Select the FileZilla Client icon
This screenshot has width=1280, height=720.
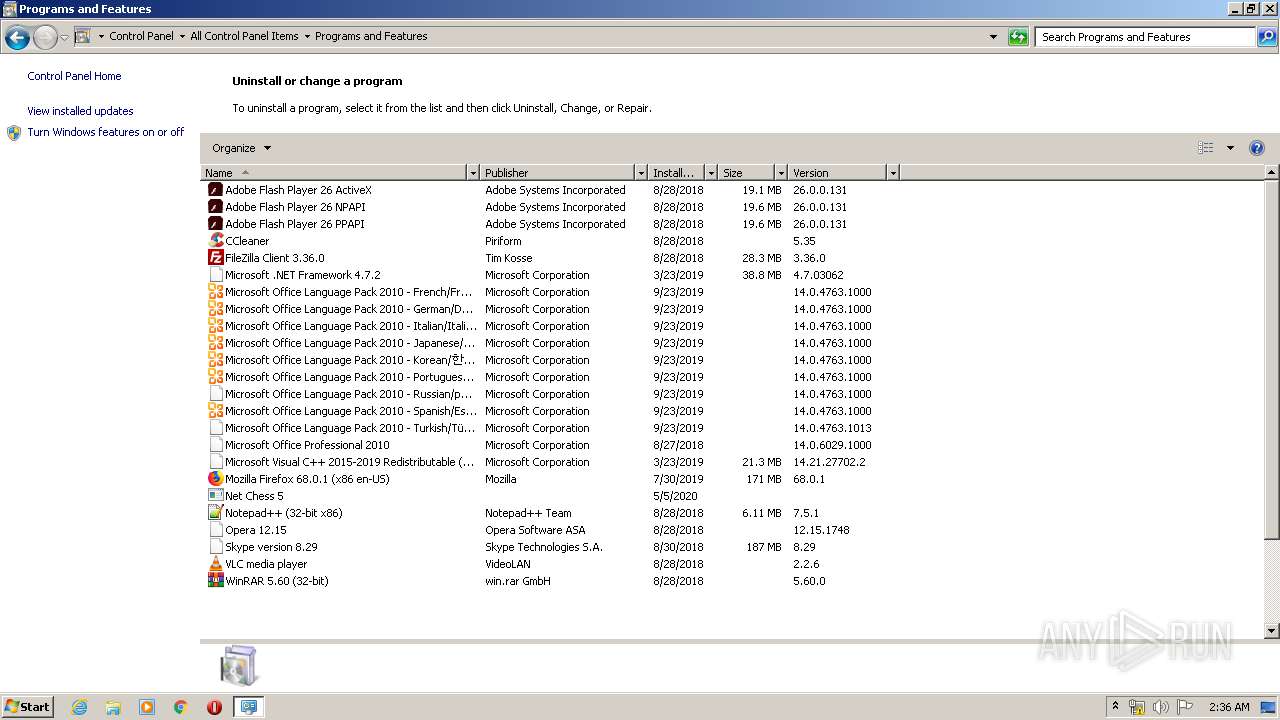point(215,258)
